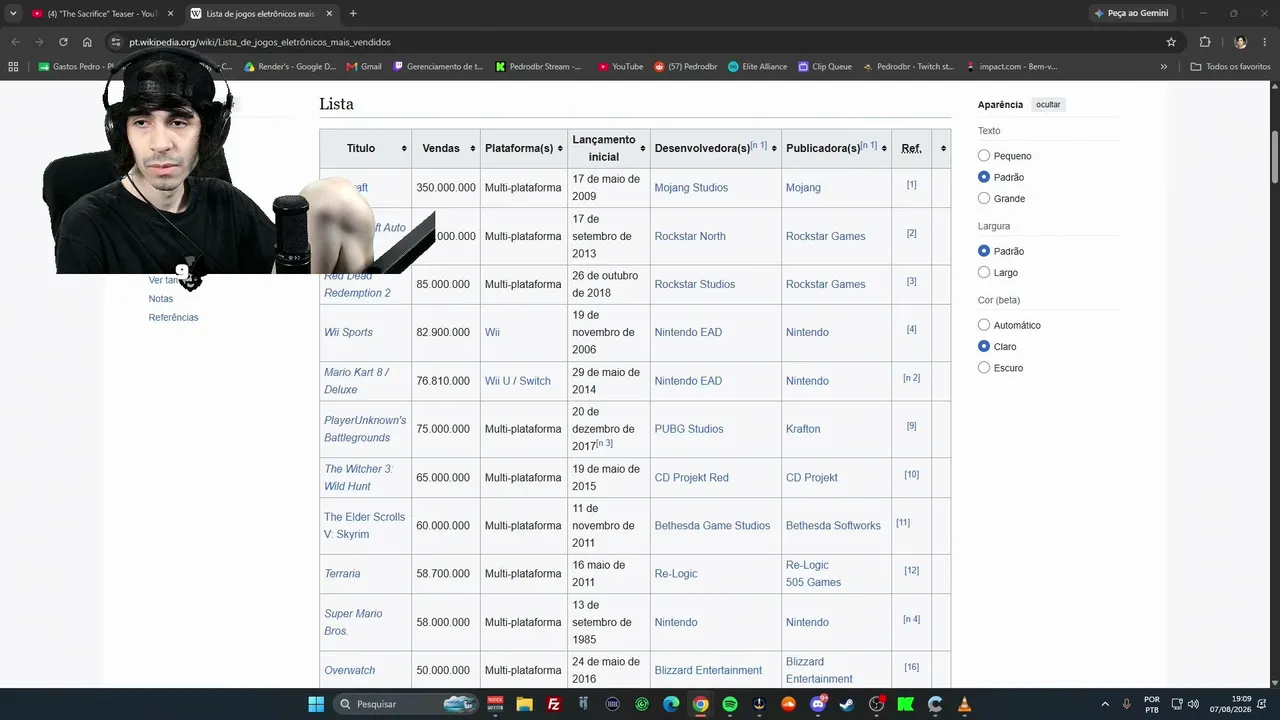Set color mode to Escuro

point(984,368)
